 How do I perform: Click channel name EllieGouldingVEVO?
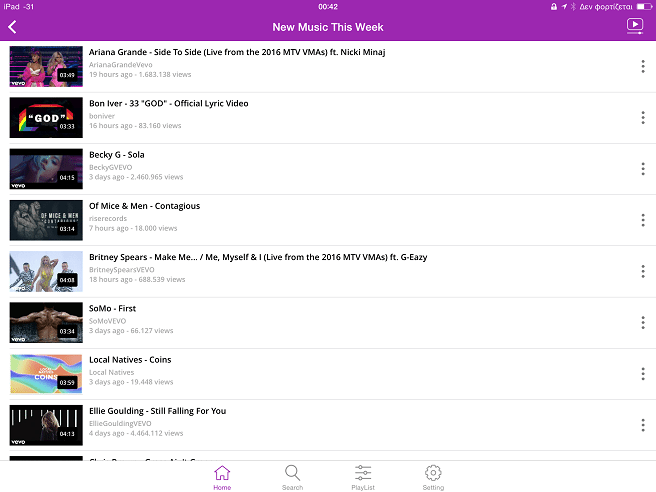pyautogui.click(x=120, y=423)
